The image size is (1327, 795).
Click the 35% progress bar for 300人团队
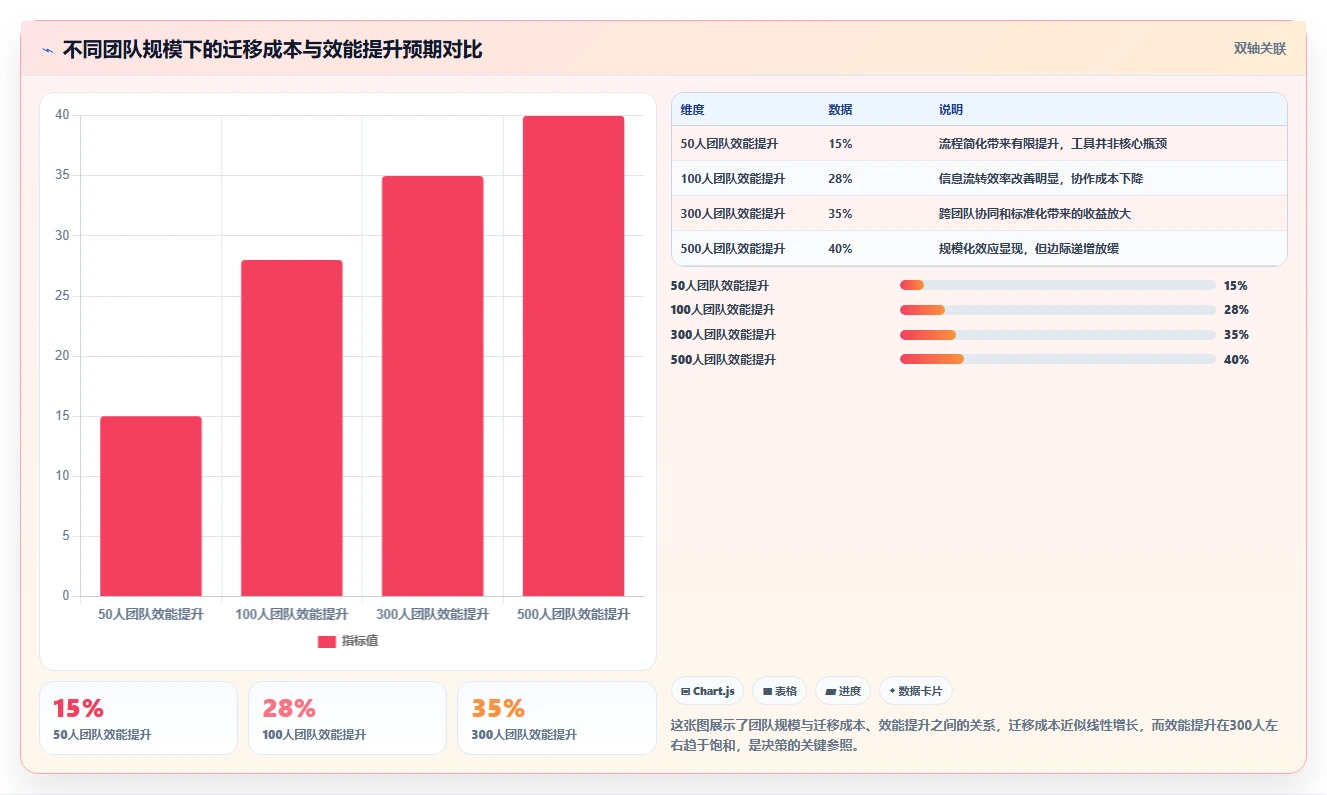(x=1058, y=335)
